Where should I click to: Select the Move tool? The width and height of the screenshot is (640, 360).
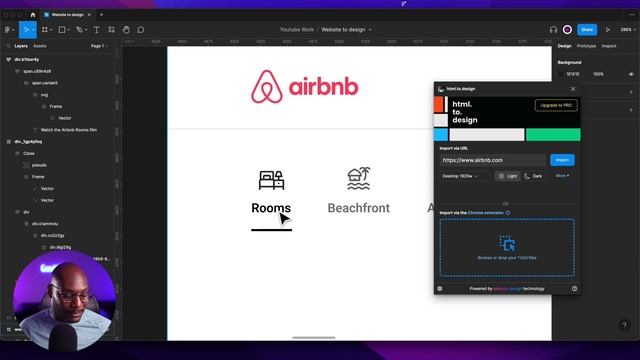[x=26, y=30]
